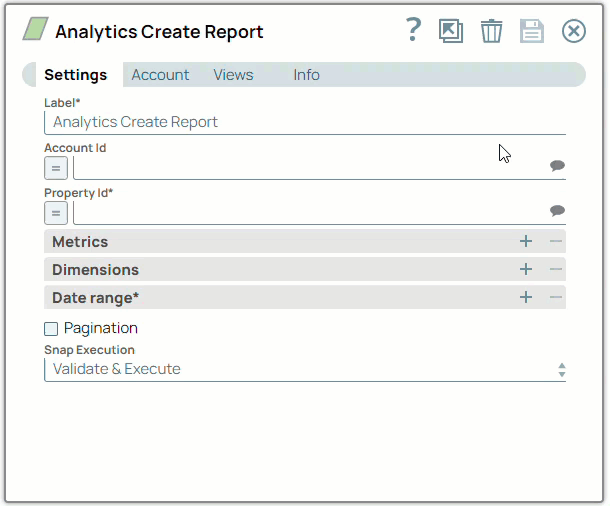Close the Analytics Create Report dialog
Image resolution: width=610 pixels, height=506 pixels.
click(573, 31)
